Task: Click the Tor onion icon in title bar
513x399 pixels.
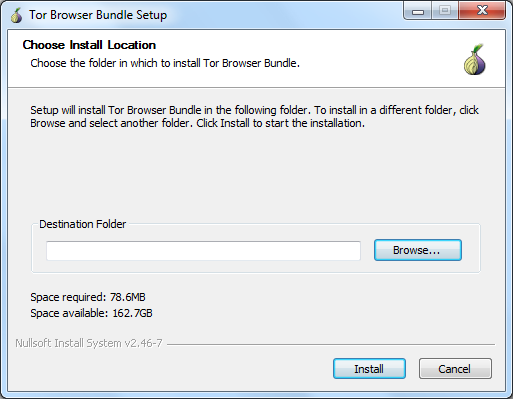Action: pyautogui.click(x=16, y=15)
